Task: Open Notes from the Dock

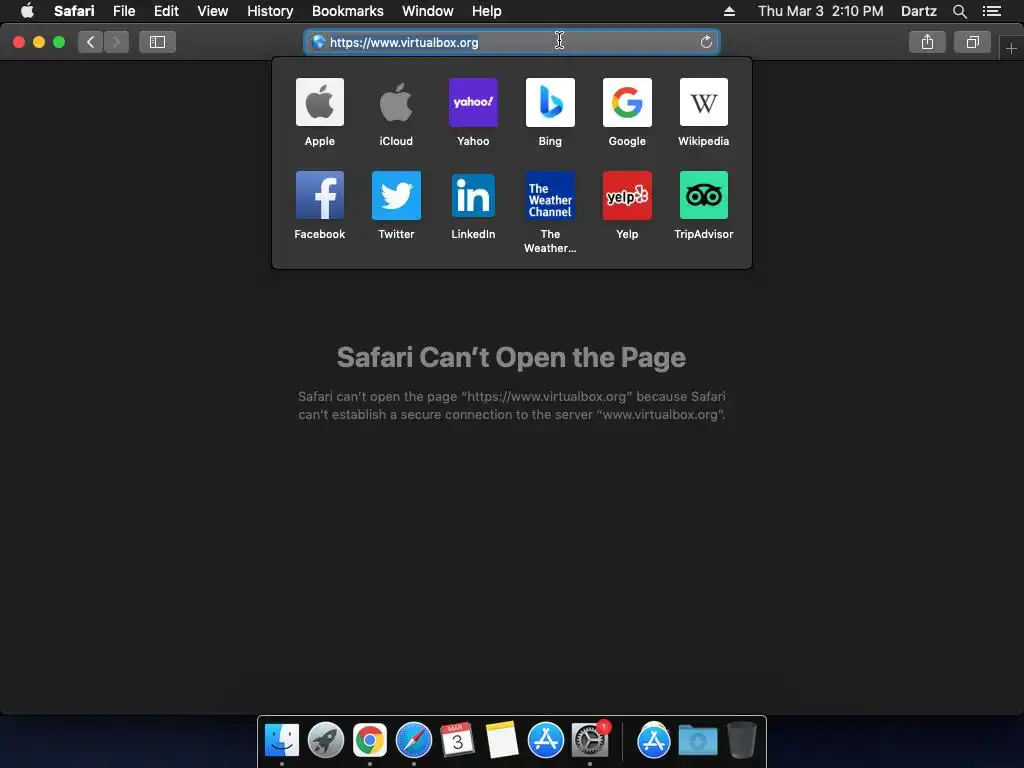Action: click(502, 741)
